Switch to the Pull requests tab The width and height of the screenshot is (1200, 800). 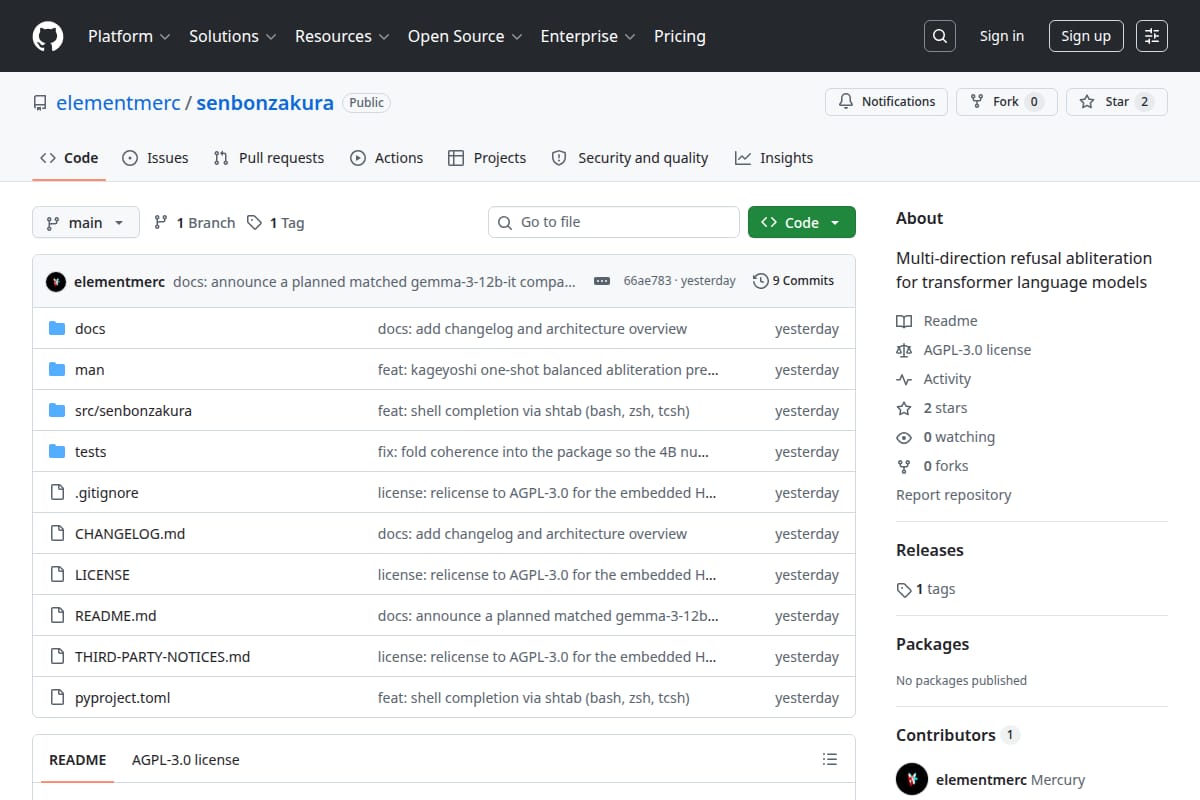click(x=269, y=158)
